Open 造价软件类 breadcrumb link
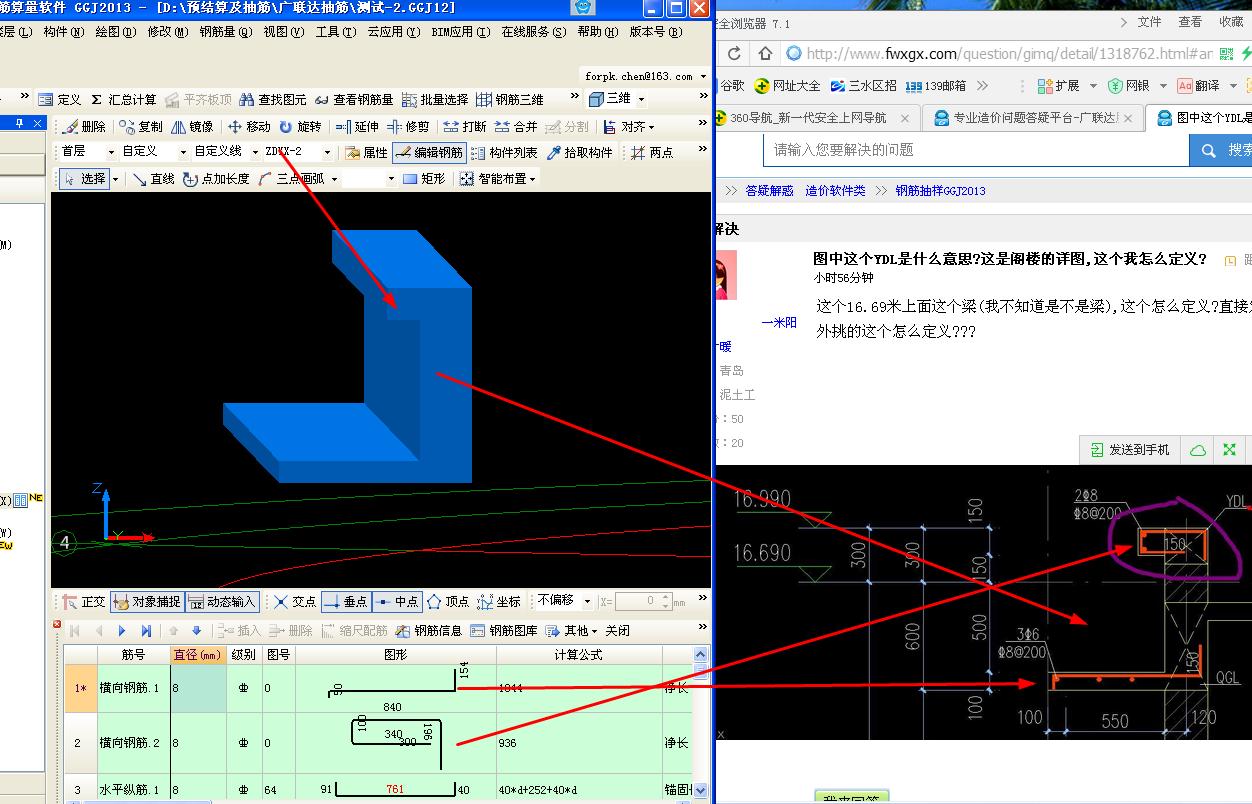The image size is (1252, 804). point(836,190)
